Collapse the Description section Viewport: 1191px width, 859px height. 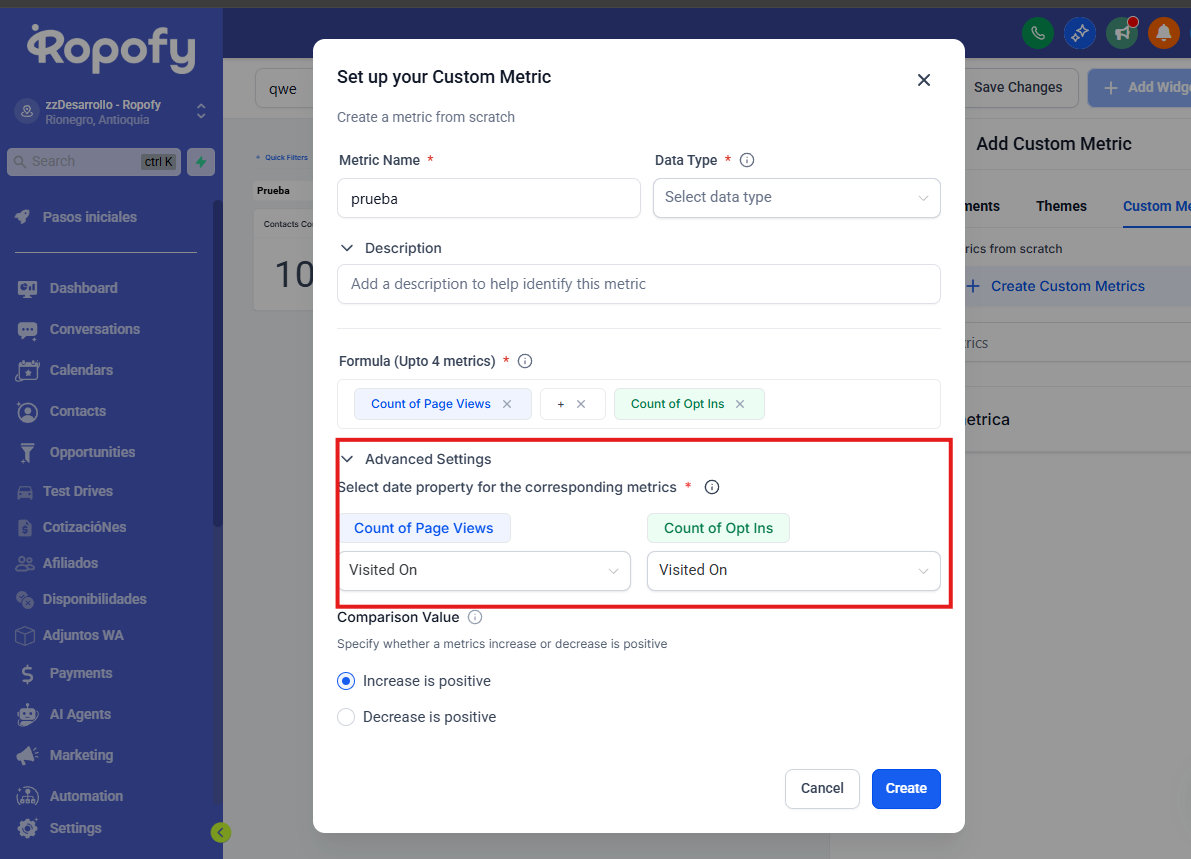348,248
